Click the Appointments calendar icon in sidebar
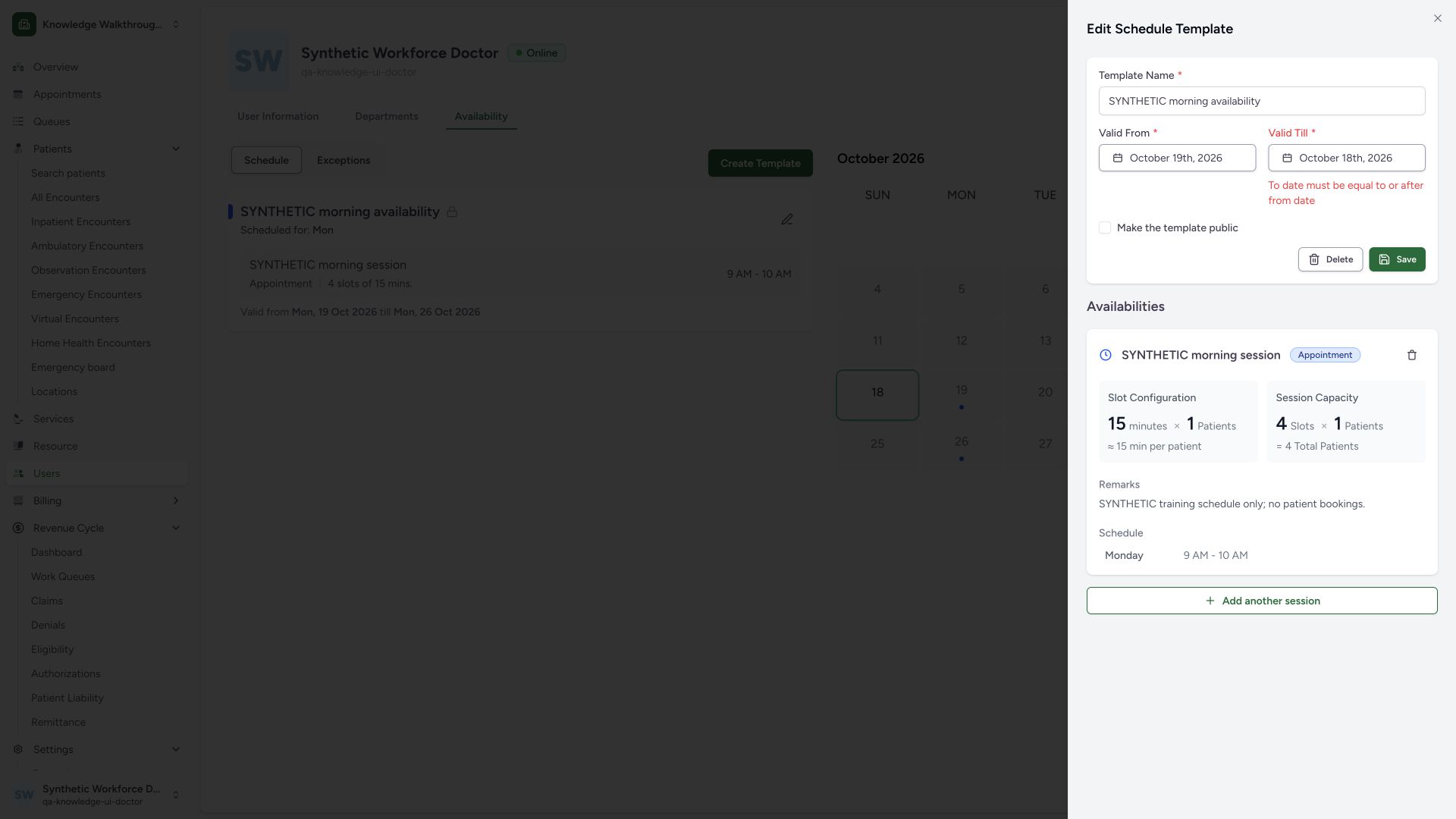The width and height of the screenshot is (1456, 819). coord(18,94)
